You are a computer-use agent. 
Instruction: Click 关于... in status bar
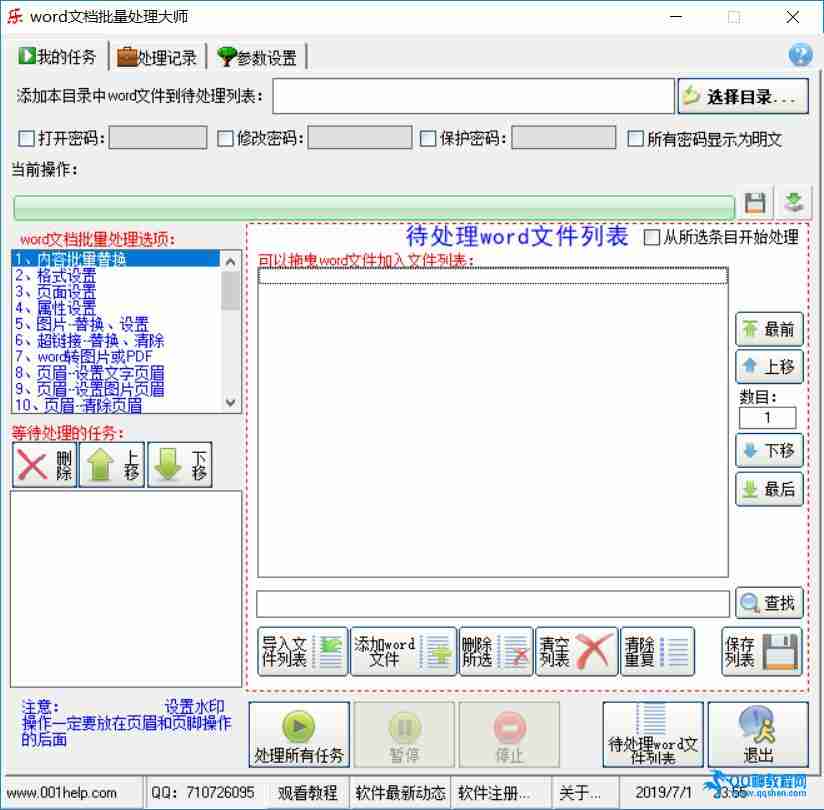click(x=579, y=792)
